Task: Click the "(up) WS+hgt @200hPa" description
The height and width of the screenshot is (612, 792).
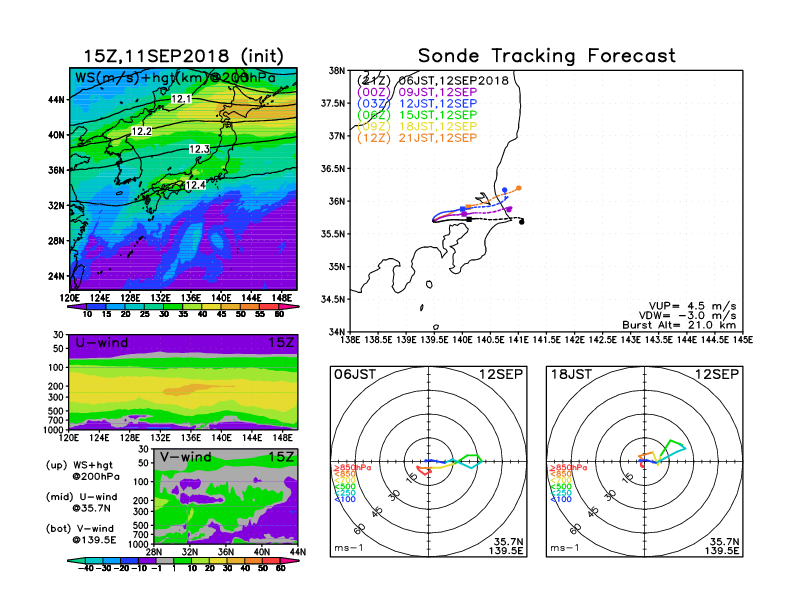Action: click(83, 471)
